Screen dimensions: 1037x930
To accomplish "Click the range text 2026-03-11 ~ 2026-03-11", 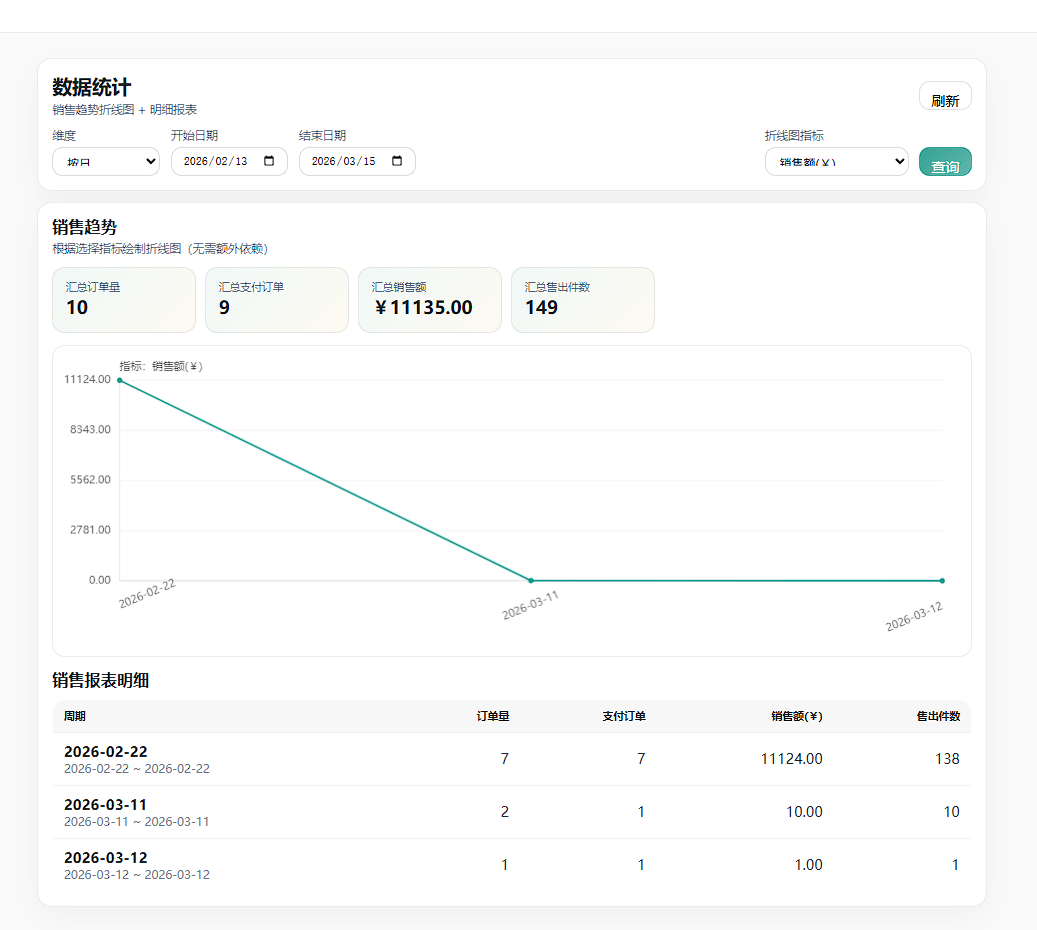I will tap(136, 822).
